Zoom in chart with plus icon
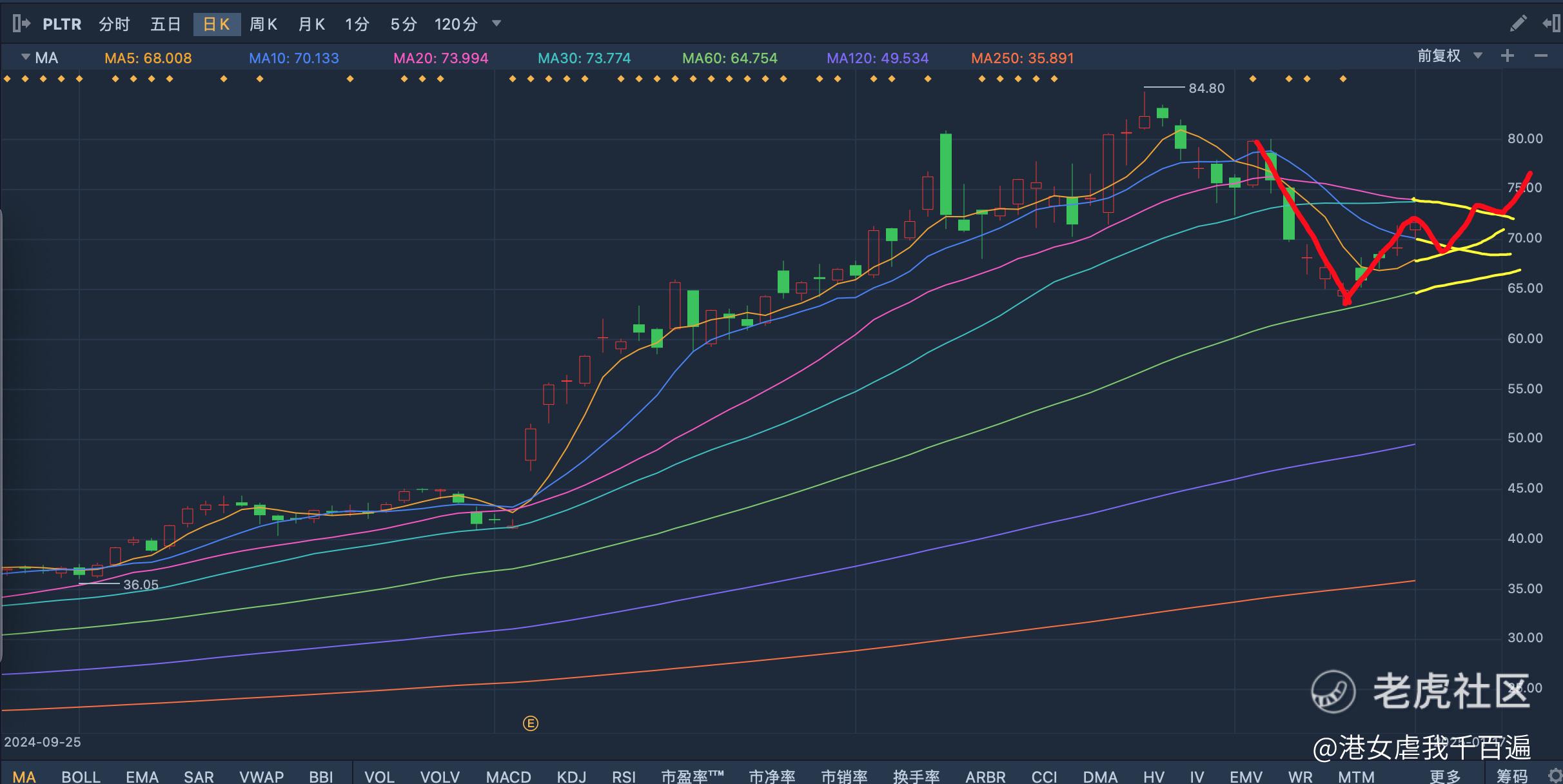 click(x=1508, y=56)
